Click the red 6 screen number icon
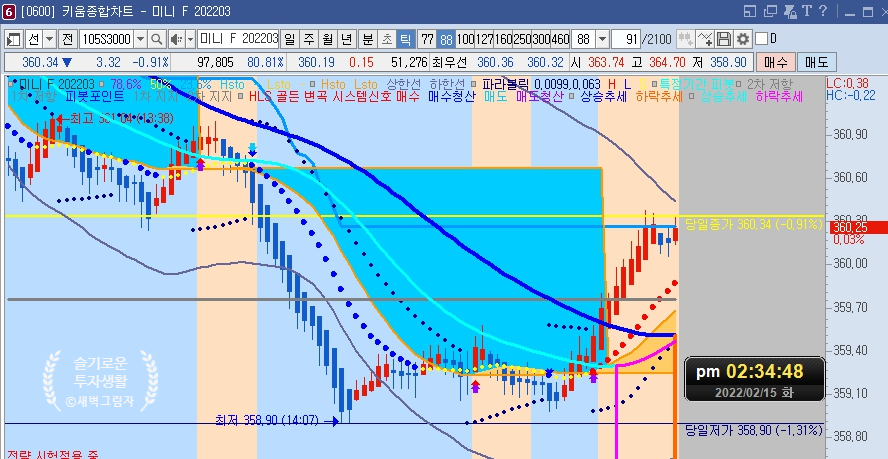The height and width of the screenshot is (459, 888). (8, 11)
